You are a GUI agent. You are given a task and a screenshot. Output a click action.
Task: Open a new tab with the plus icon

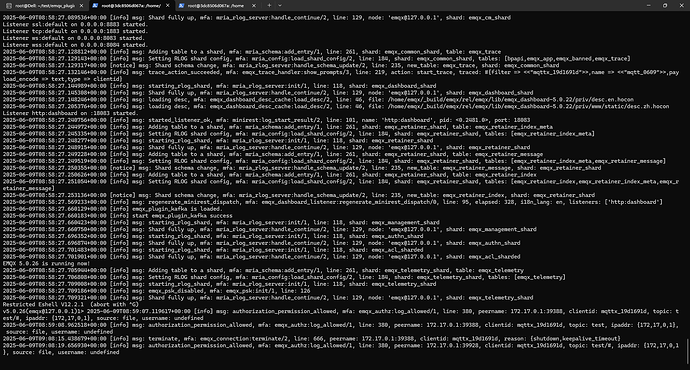(x=269, y=5)
